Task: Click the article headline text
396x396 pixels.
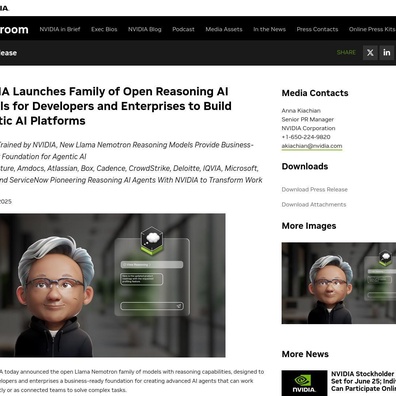Action: 116,106
